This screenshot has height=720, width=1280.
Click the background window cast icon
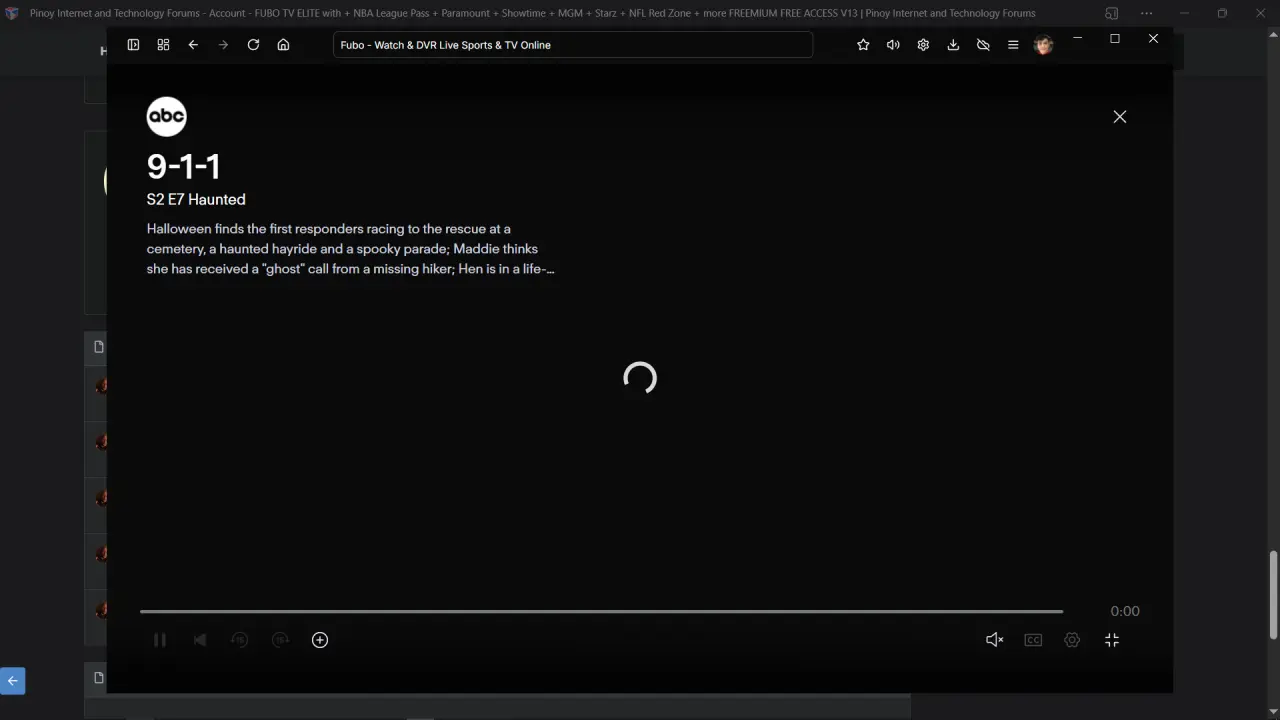click(x=1112, y=14)
